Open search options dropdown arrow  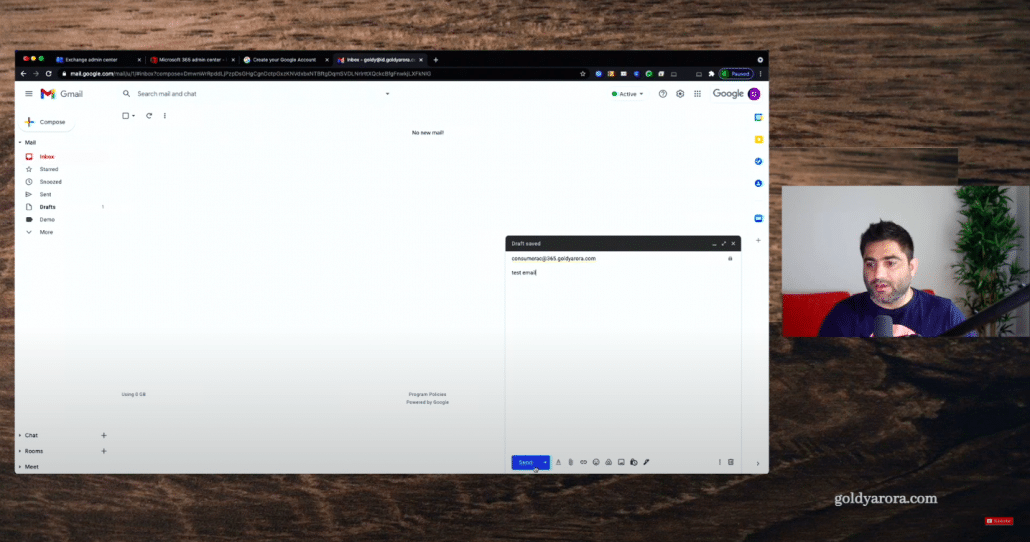(x=388, y=94)
